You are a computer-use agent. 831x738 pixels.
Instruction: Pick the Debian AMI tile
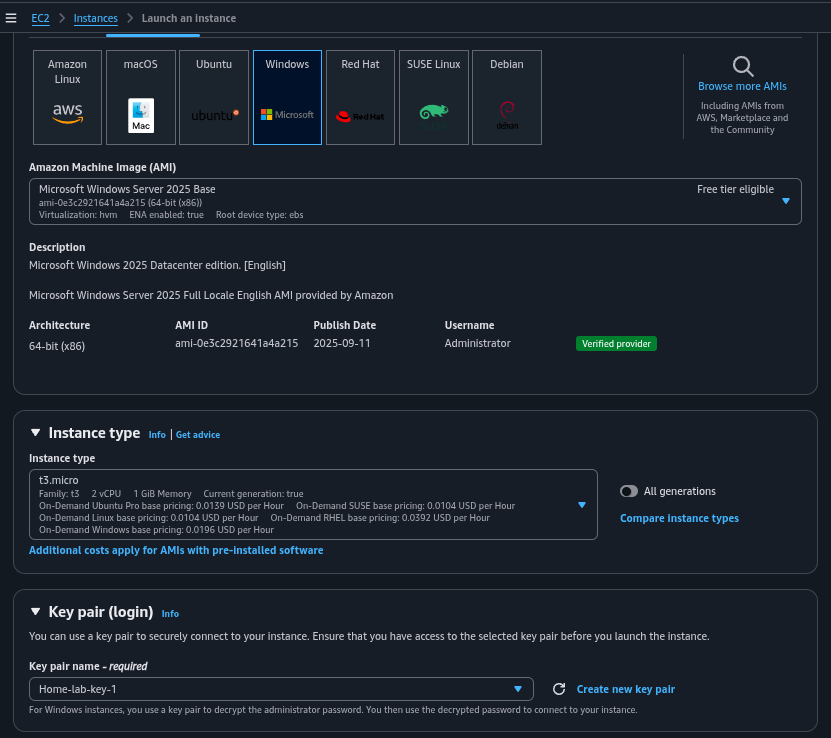tap(506, 98)
